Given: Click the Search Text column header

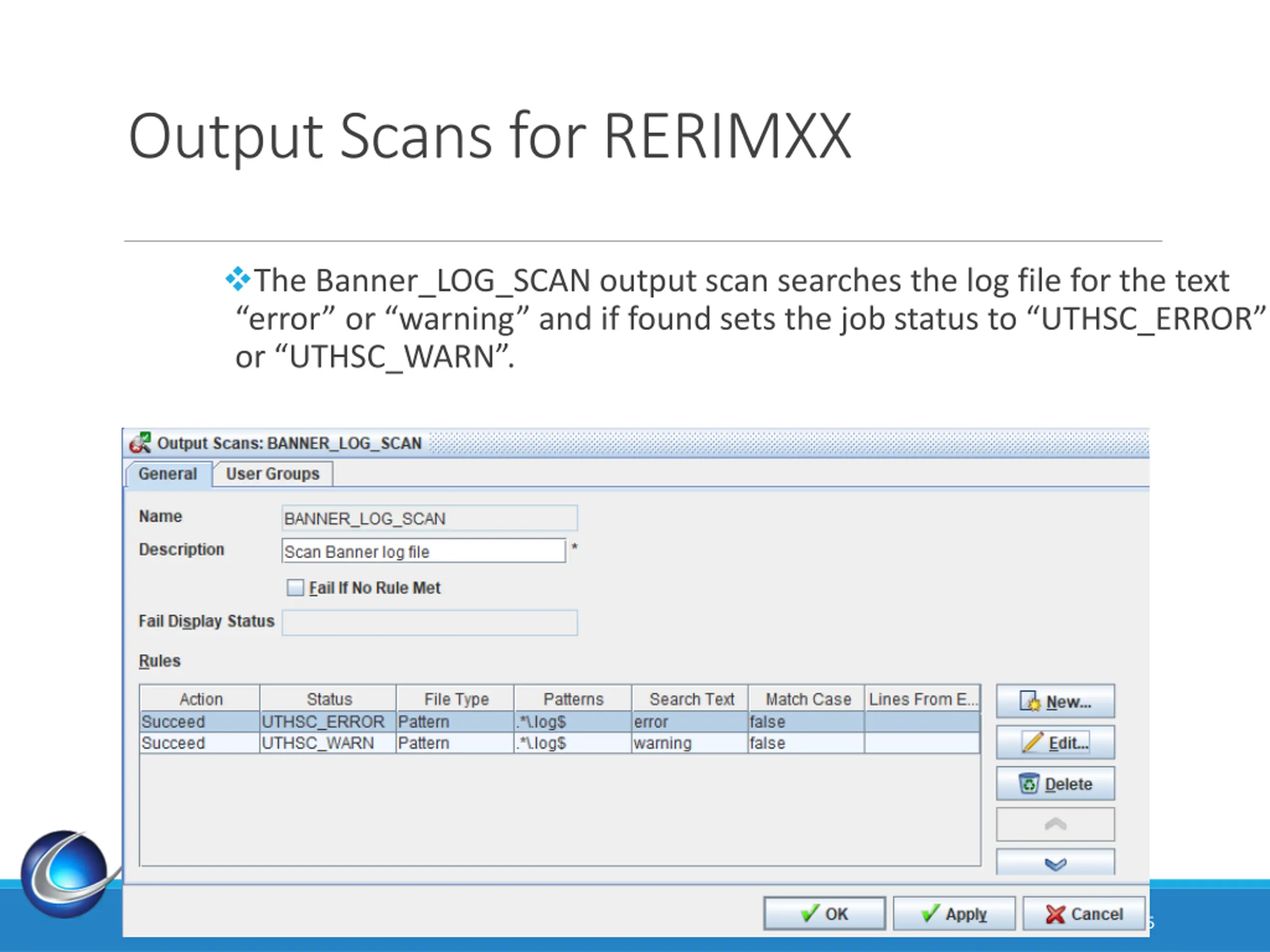Looking at the screenshot, I should pos(691,699).
